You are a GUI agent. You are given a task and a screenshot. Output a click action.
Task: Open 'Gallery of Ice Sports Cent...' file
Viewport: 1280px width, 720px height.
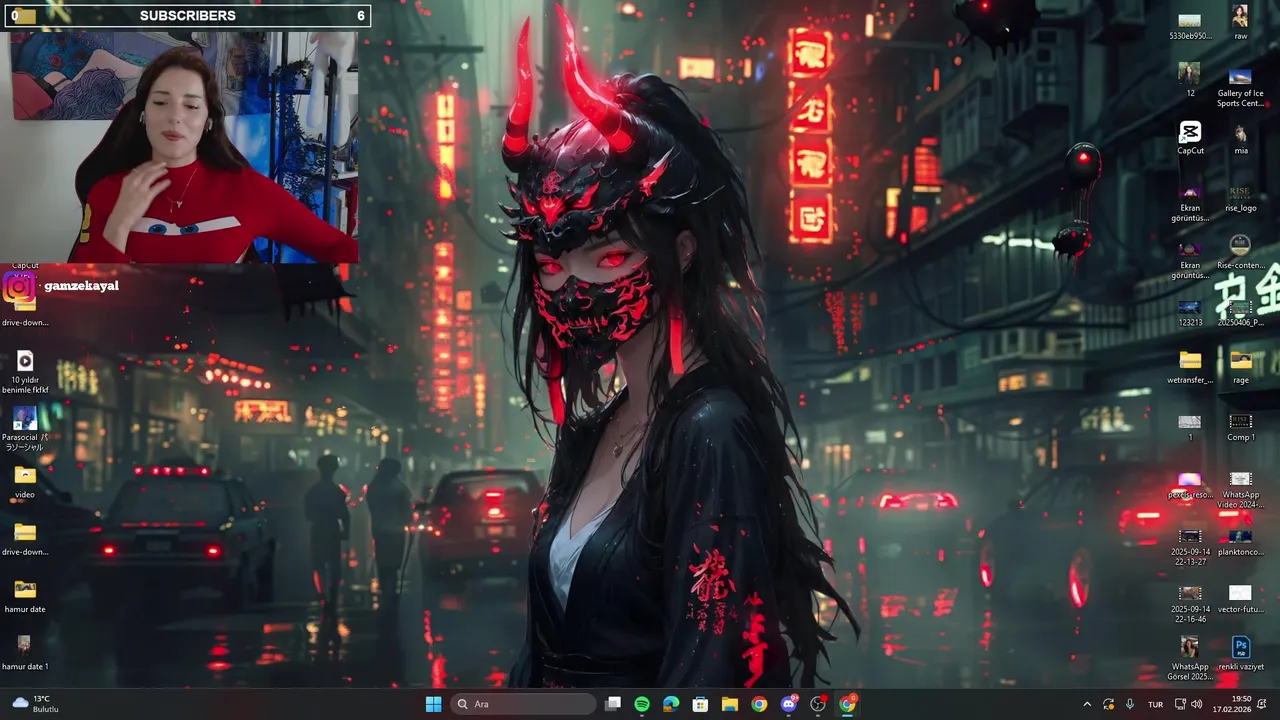1240,88
